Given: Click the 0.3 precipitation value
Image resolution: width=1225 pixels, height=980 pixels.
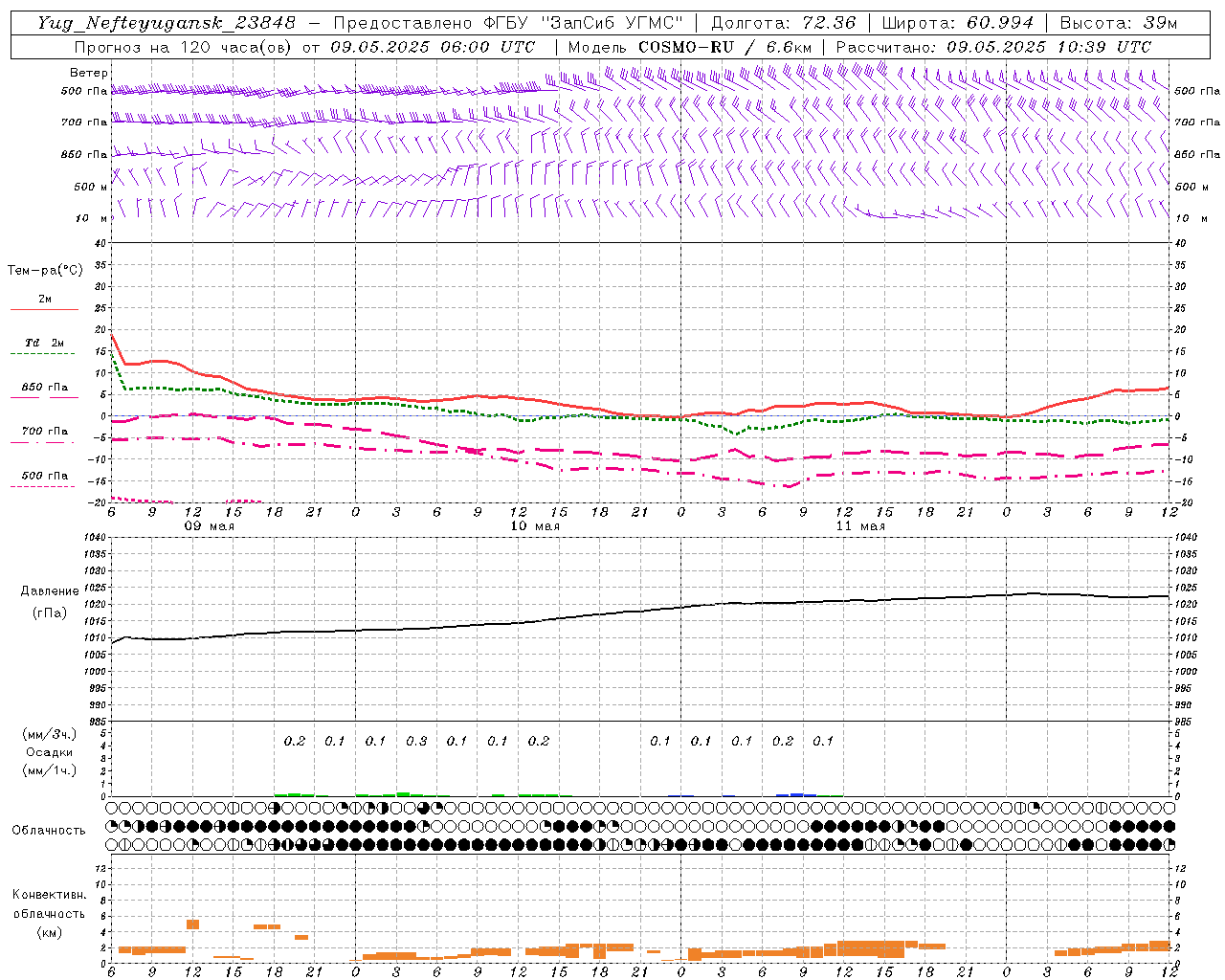Looking at the screenshot, I should click(416, 741).
